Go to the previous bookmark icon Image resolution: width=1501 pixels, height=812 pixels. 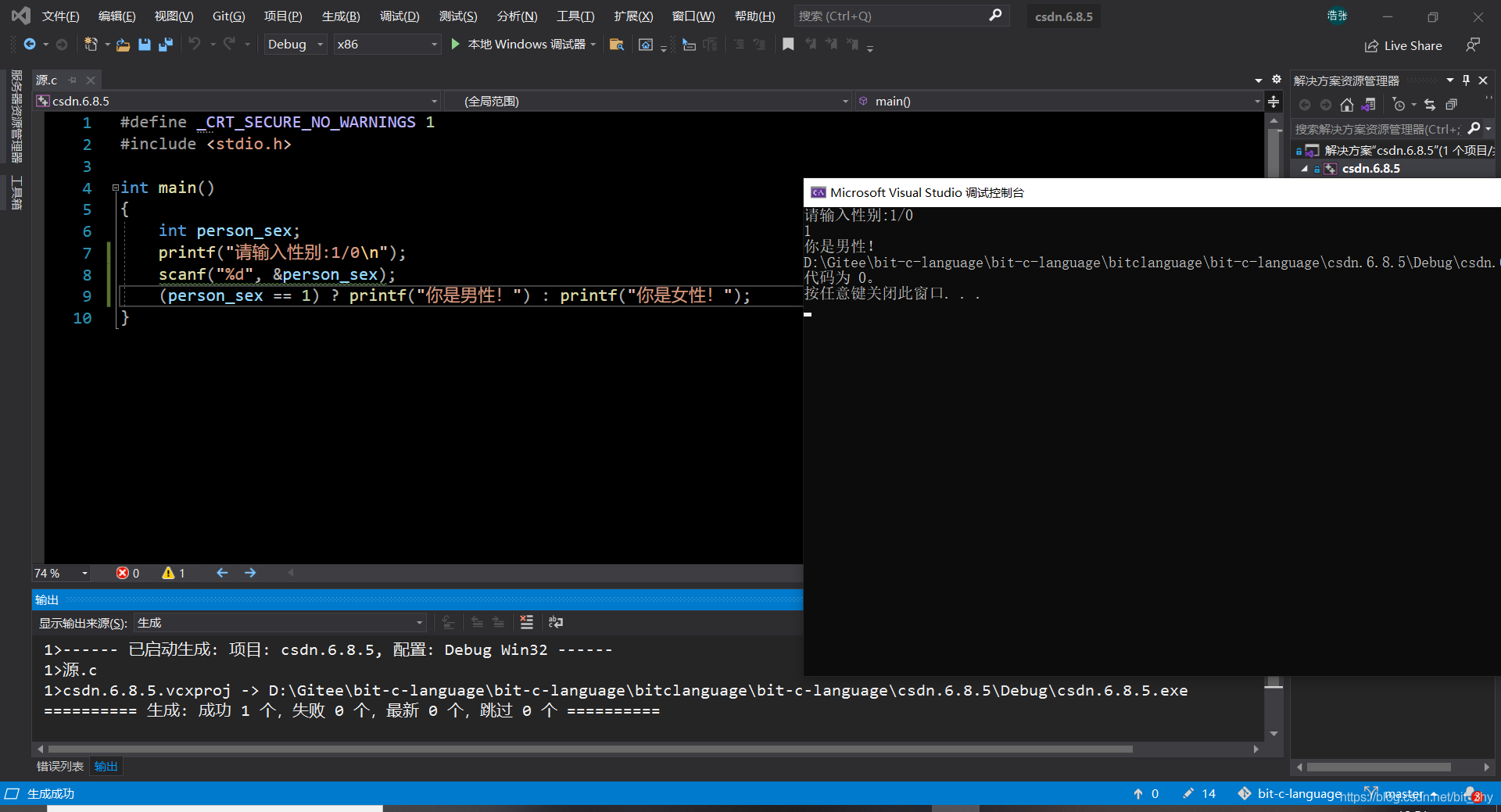coord(811,45)
